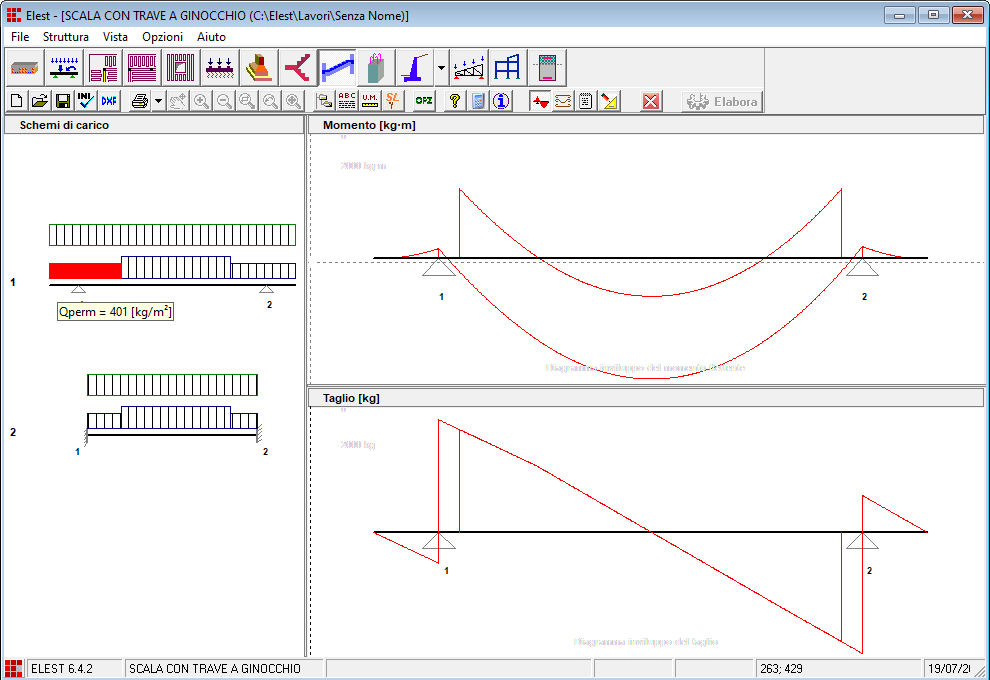The width and height of the screenshot is (990, 680).
Task: Toggle the U.M. units of measure button
Action: 370,101
